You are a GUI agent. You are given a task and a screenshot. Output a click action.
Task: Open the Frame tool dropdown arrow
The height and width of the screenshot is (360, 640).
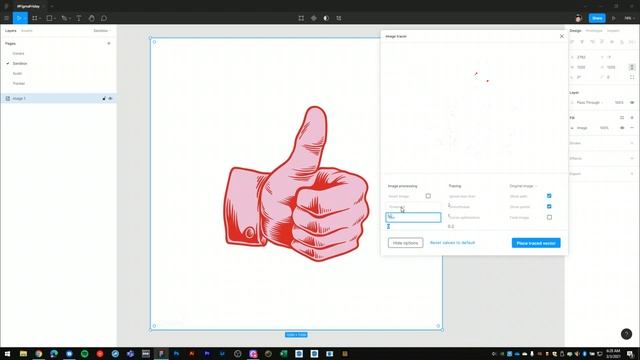point(40,18)
